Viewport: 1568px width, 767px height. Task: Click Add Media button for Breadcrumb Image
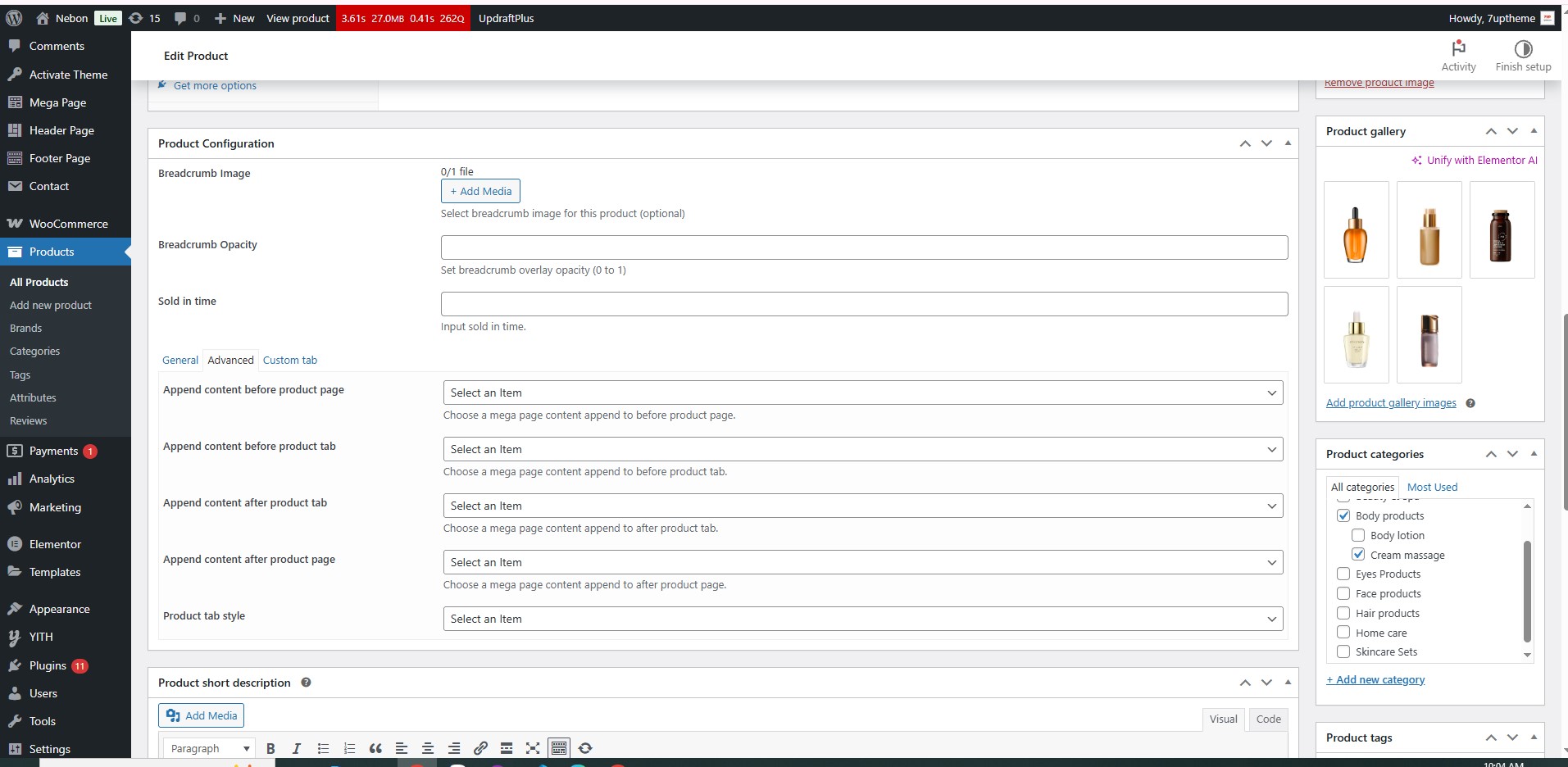[480, 191]
